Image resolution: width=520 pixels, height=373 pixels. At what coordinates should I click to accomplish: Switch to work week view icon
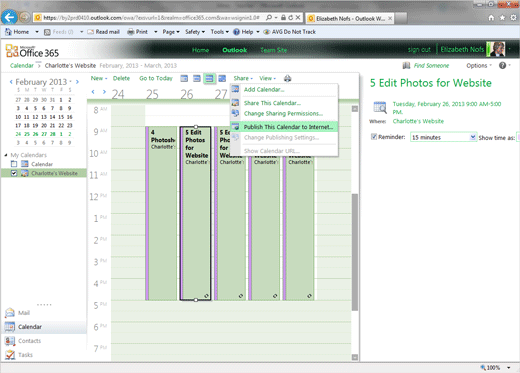(197, 78)
